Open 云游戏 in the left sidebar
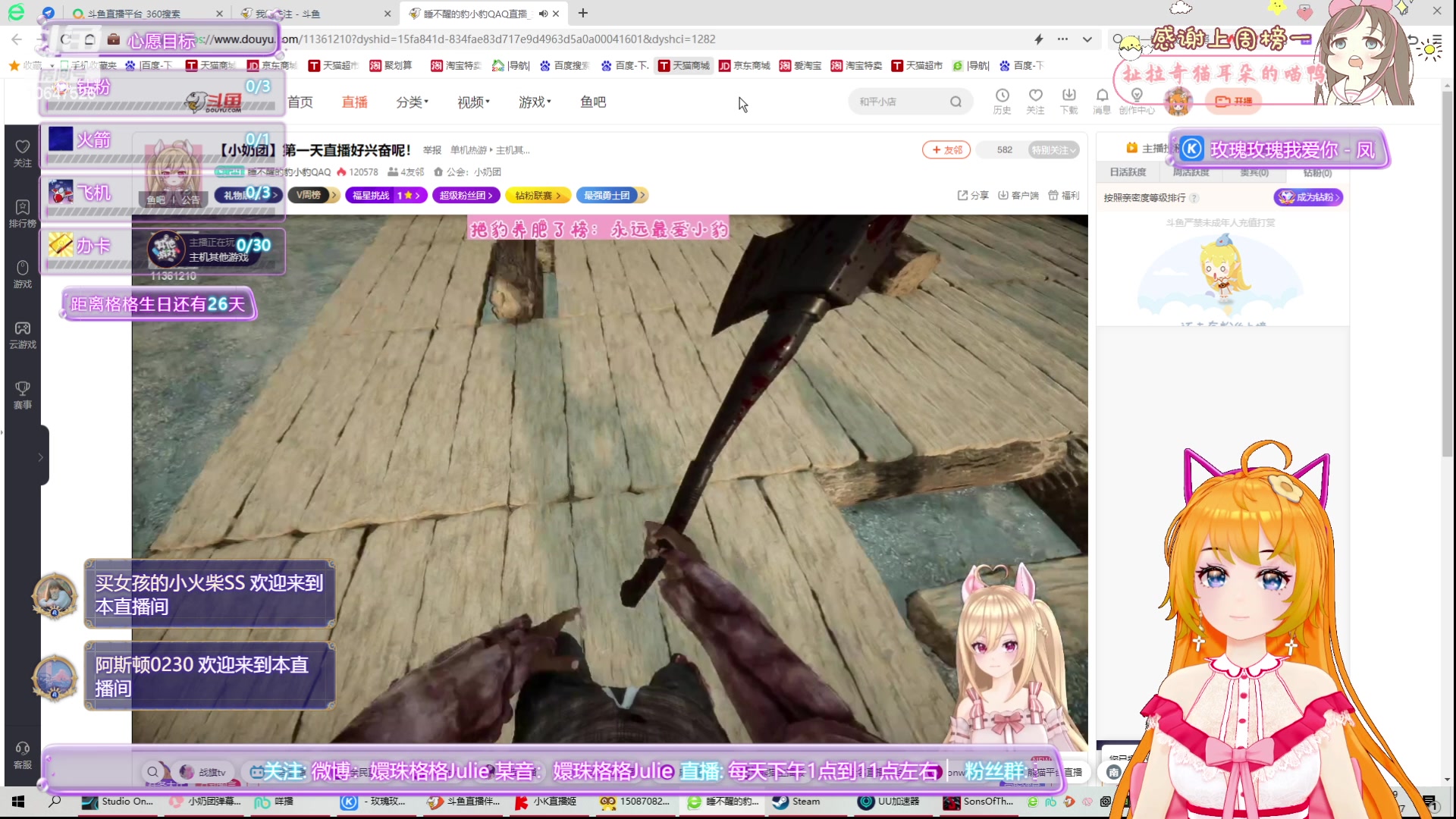Viewport: 1456px width, 819px height. [x=23, y=335]
